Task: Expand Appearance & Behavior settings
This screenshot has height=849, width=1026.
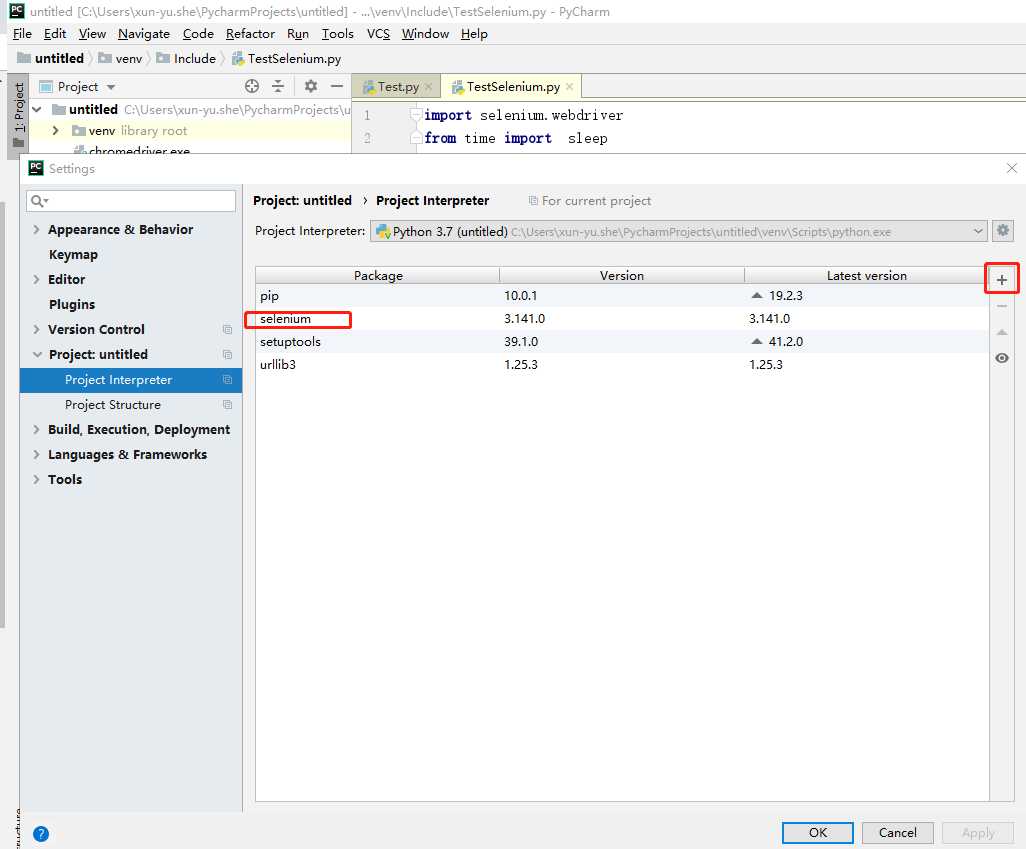Action: click(x=37, y=229)
